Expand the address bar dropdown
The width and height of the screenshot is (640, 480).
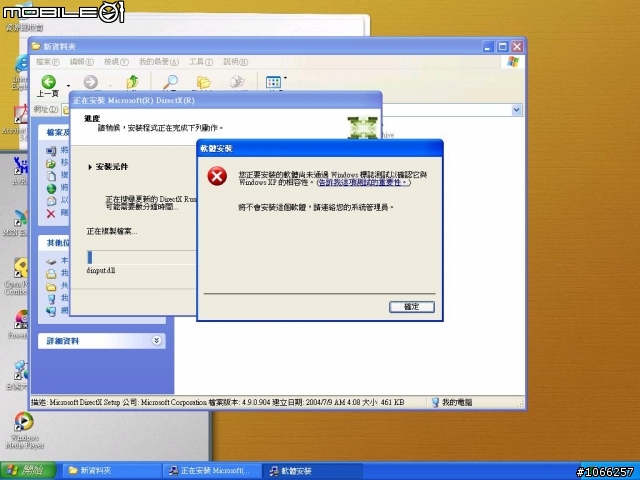[x=516, y=110]
